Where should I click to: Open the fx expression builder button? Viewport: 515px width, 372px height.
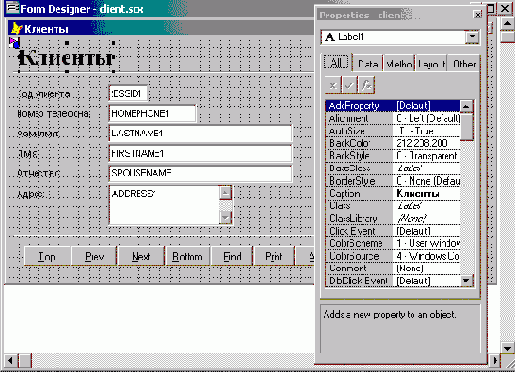point(366,85)
